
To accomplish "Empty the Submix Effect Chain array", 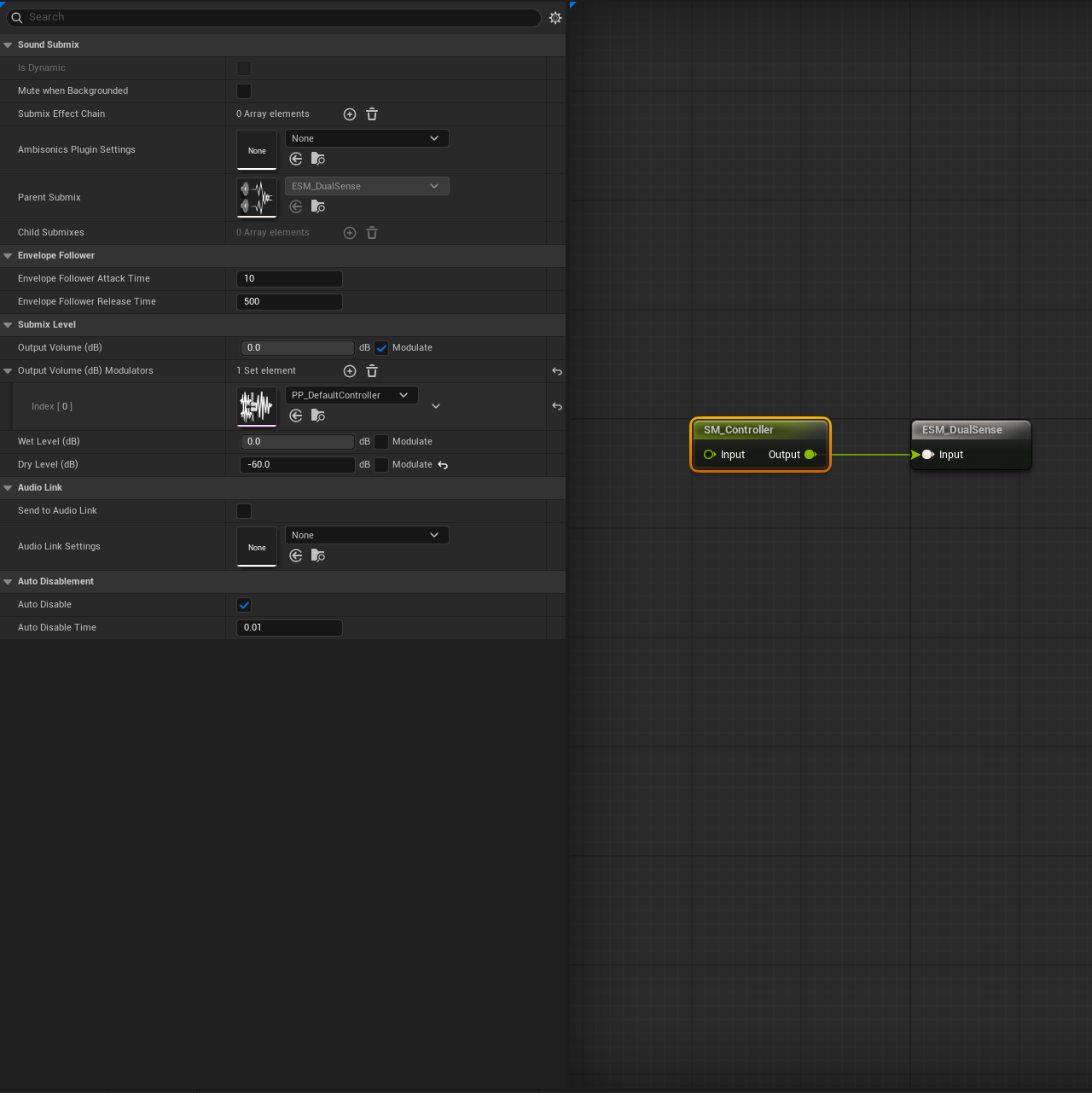I will tap(372, 114).
